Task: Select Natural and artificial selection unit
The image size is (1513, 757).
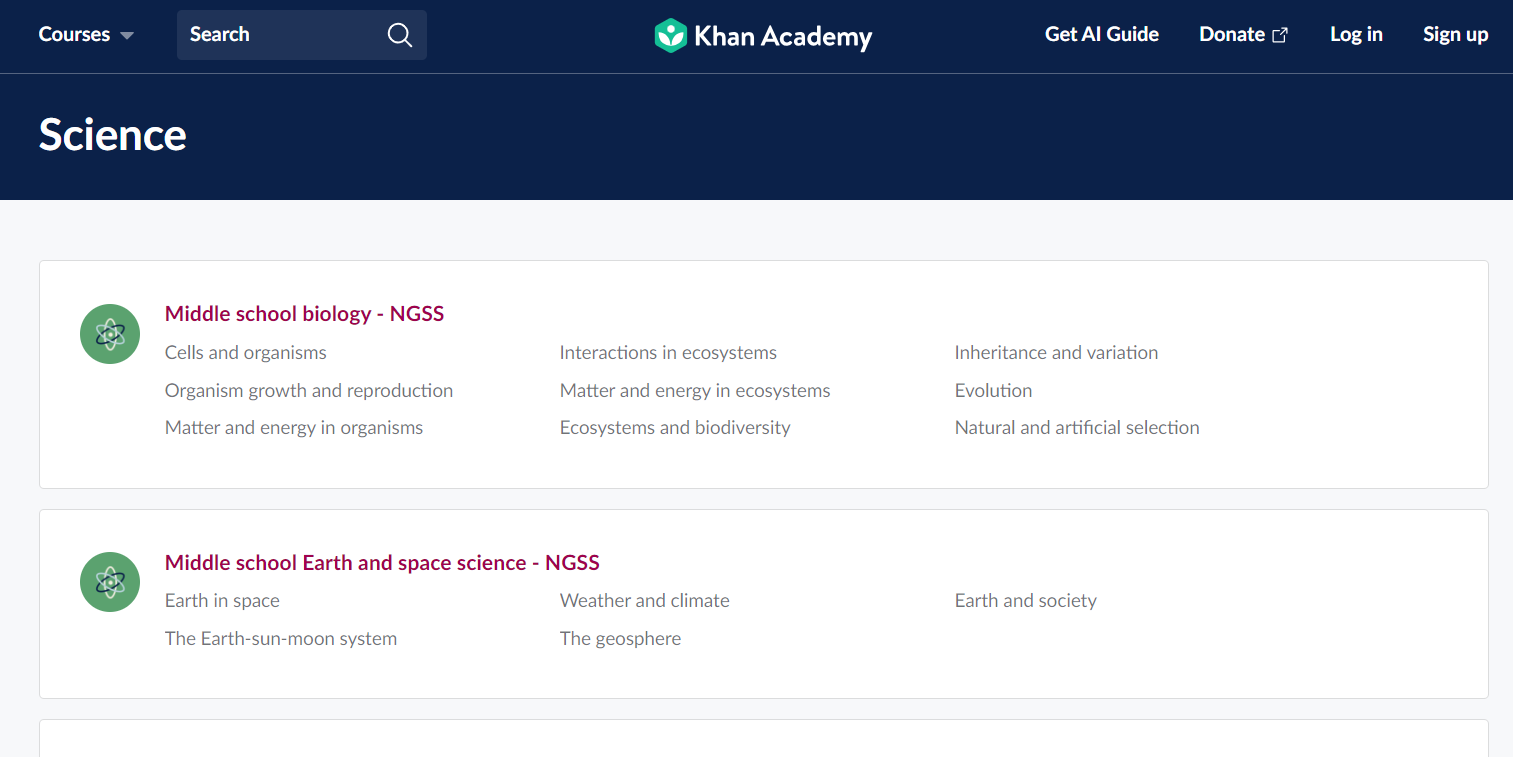Action: [x=1077, y=428]
